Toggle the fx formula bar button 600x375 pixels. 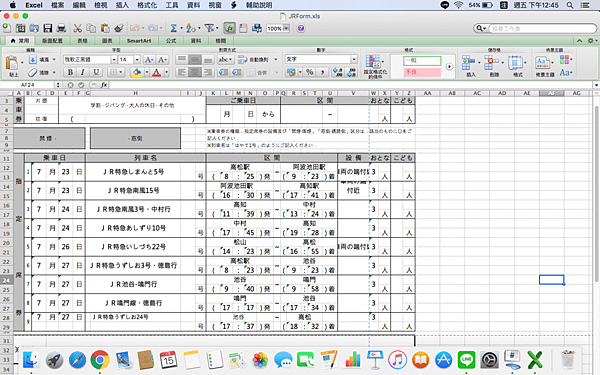(x=229, y=28)
